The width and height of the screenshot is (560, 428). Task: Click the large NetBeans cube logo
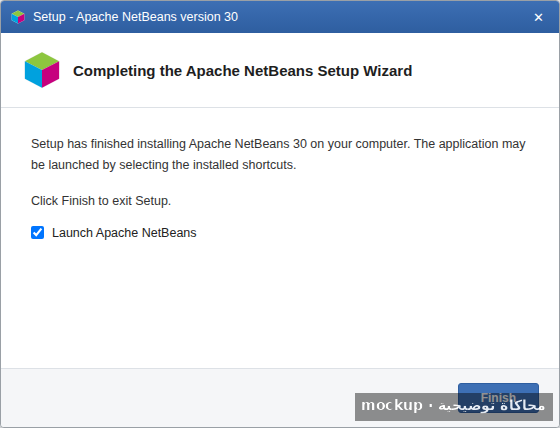tap(42, 70)
